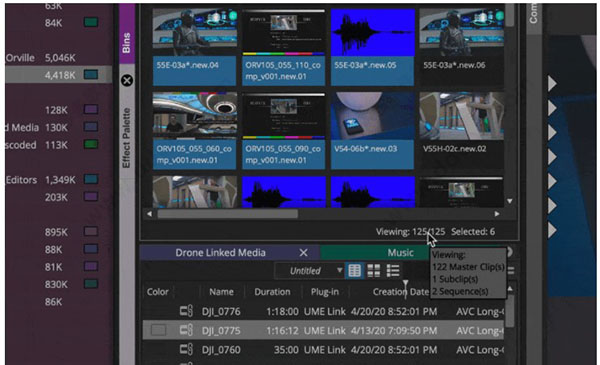This screenshot has height=365, width=600.
Task: Click teal color swatch beside 4,418K
Action: tap(91, 75)
